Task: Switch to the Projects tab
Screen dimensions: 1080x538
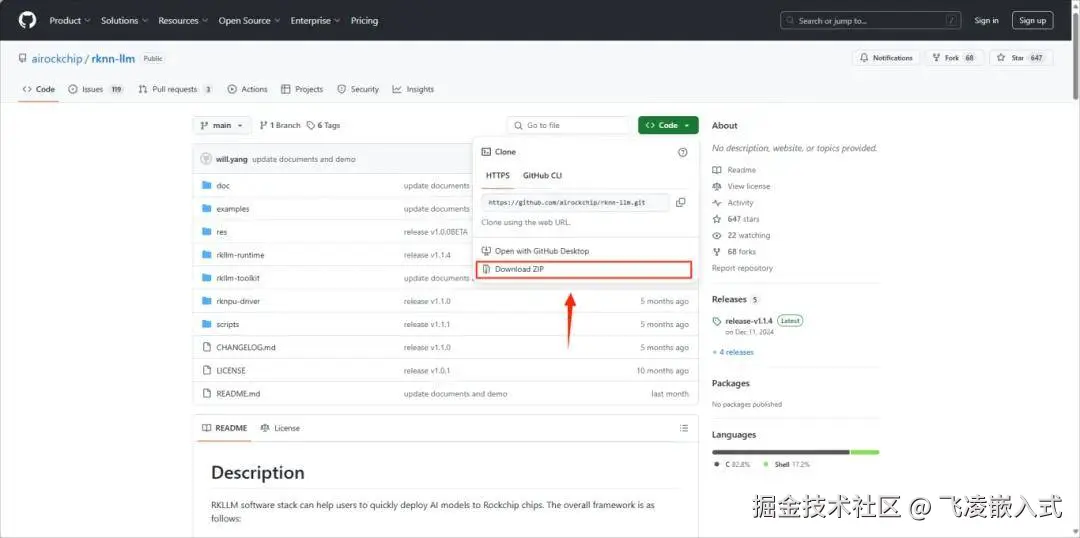Action: [x=302, y=90]
